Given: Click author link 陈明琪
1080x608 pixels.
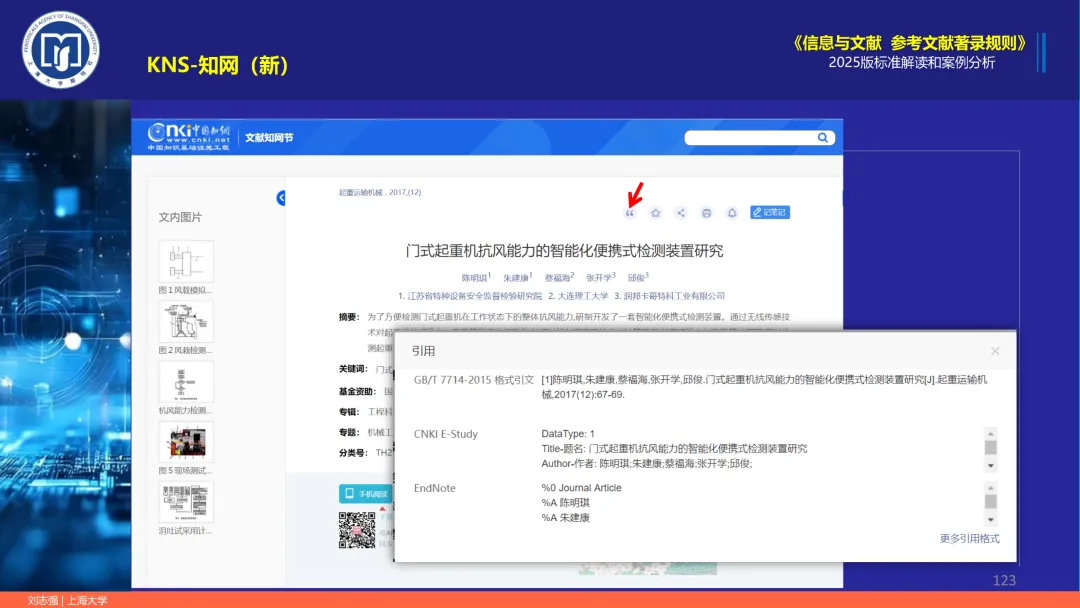Looking at the screenshot, I should (475, 277).
